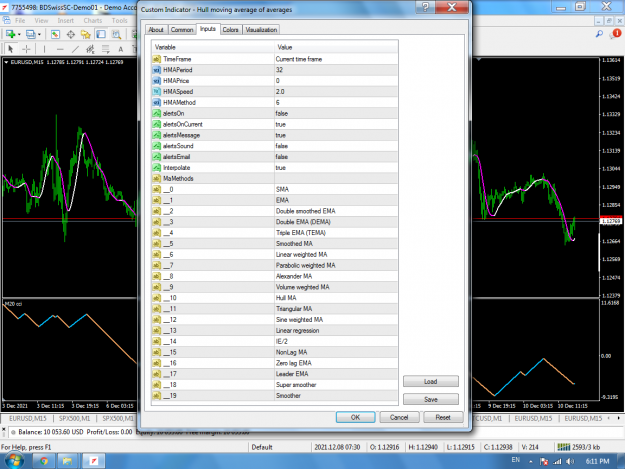Screen dimensions: 625x469
Task: Open the Navigator star-folder icon
Action: click(x=86, y=35)
